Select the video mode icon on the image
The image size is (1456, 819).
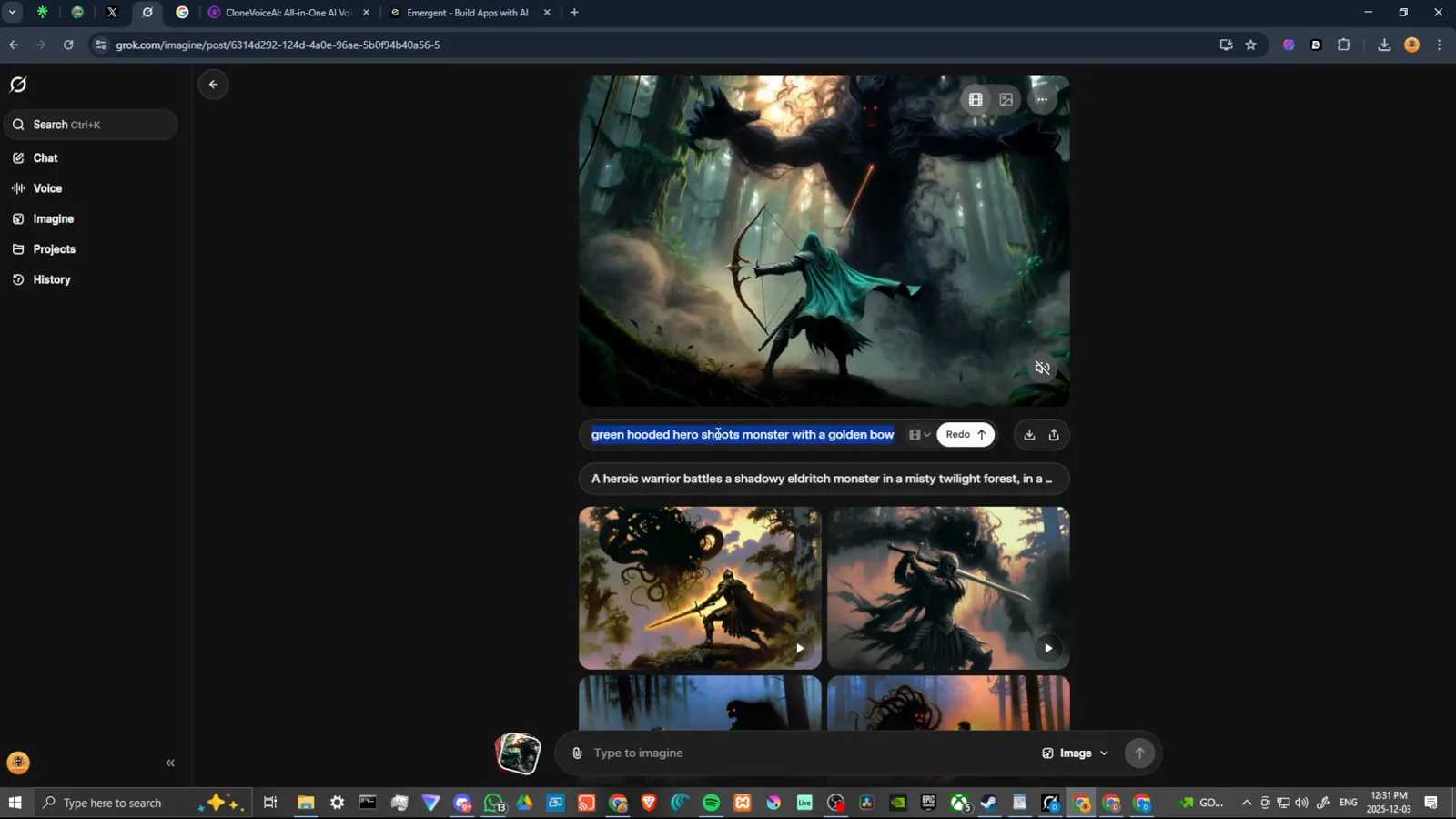tap(976, 100)
